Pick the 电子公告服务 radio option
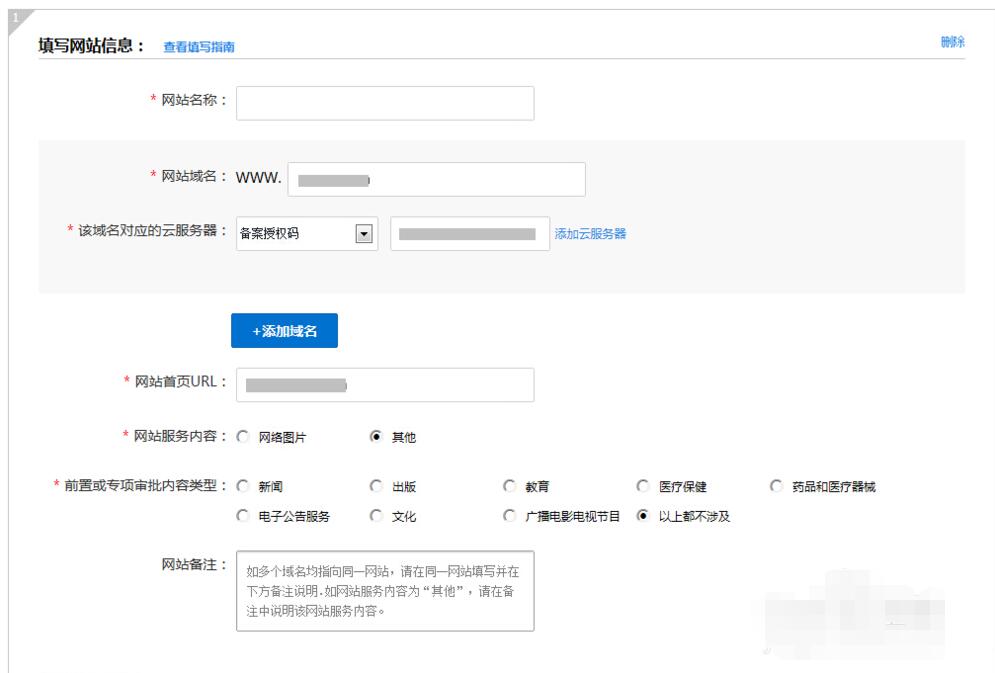Screen dimensions: 995x673 [243, 517]
